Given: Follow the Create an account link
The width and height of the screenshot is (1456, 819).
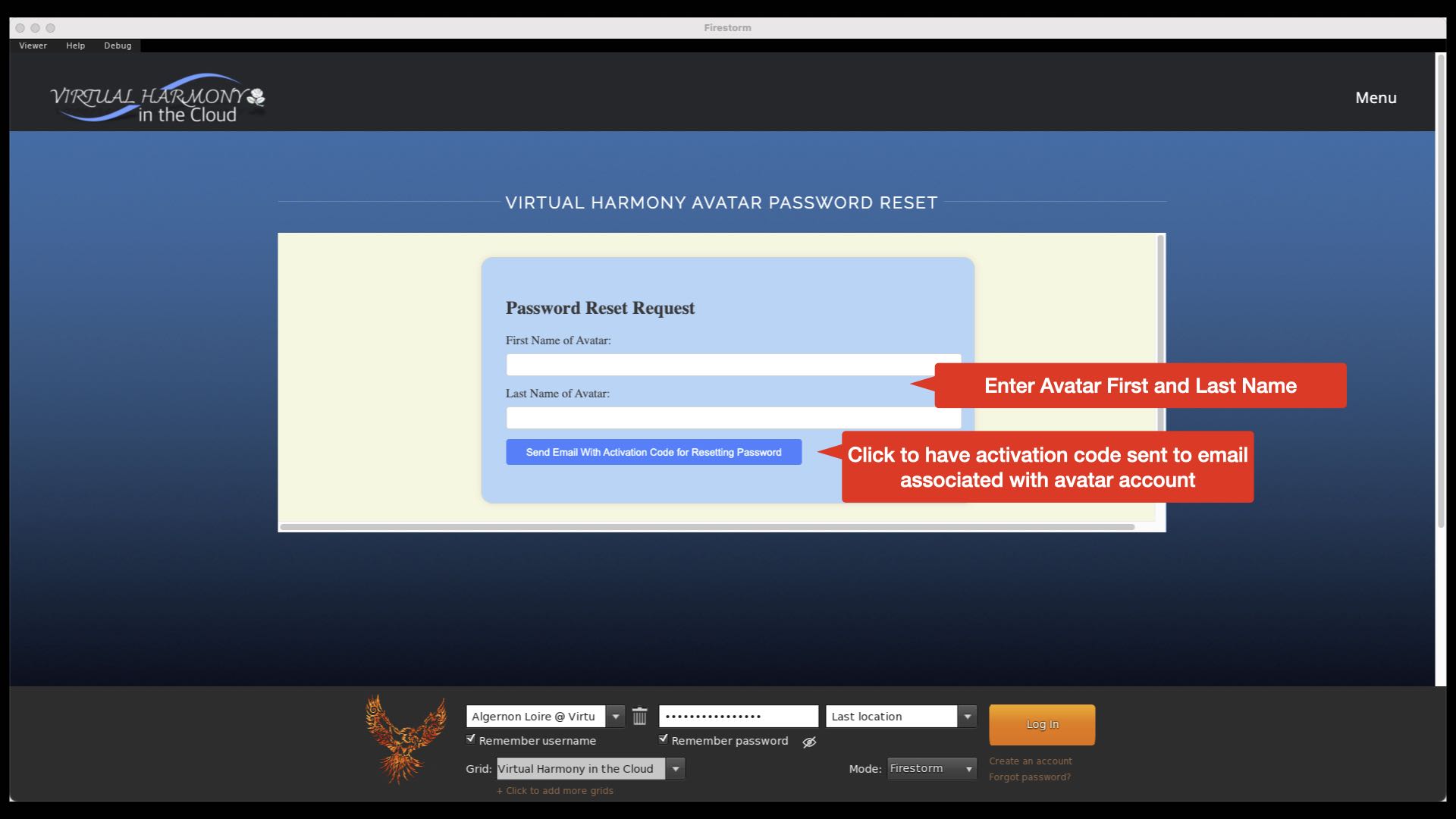Looking at the screenshot, I should pyautogui.click(x=1030, y=761).
